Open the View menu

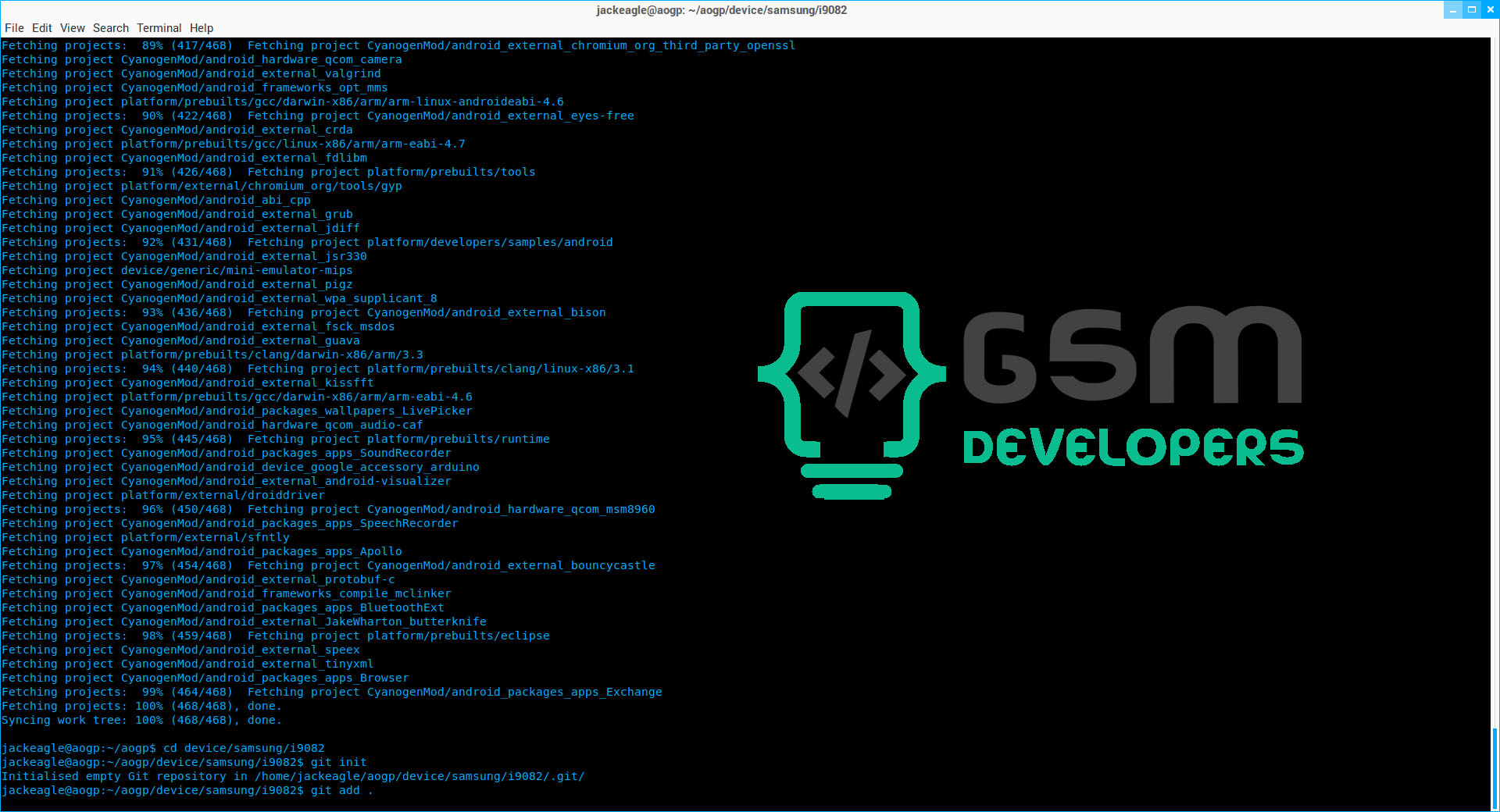[x=73, y=28]
